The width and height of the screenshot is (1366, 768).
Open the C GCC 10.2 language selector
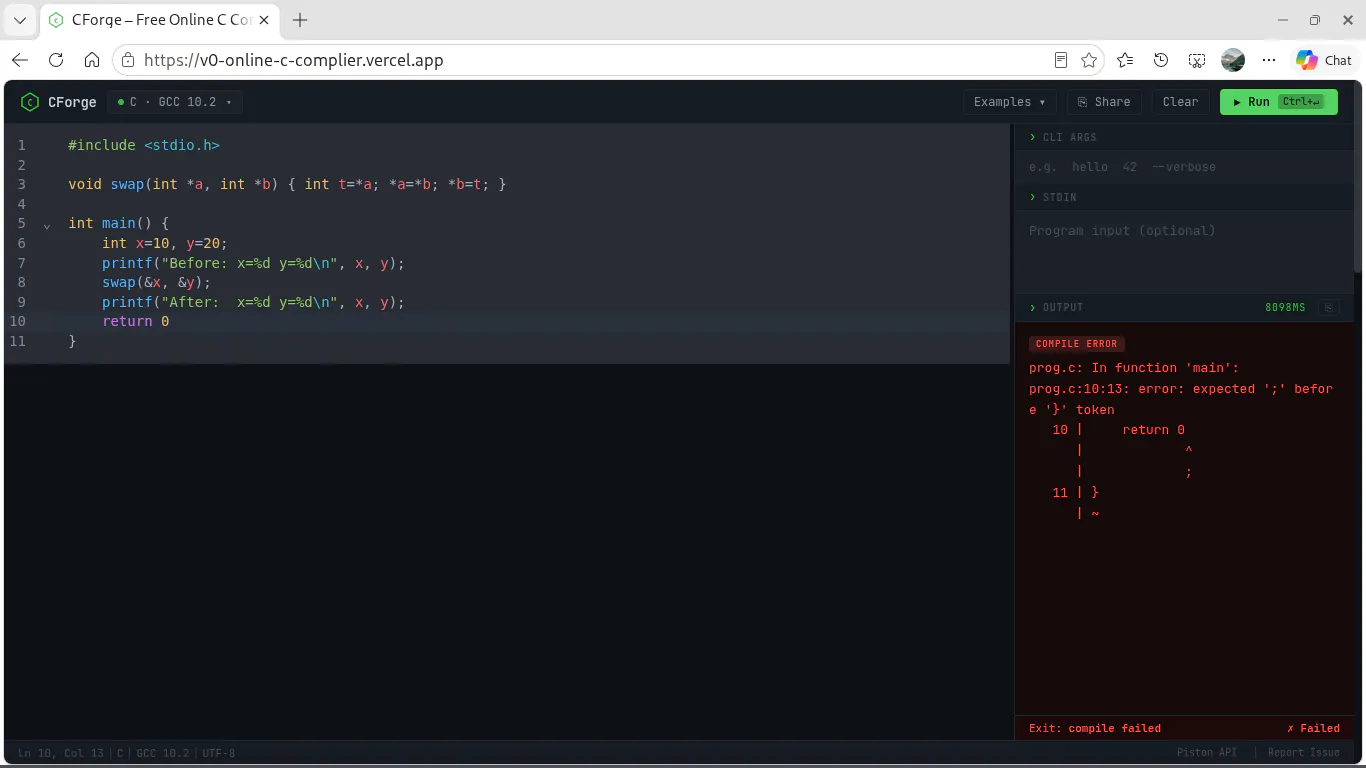click(x=175, y=102)
